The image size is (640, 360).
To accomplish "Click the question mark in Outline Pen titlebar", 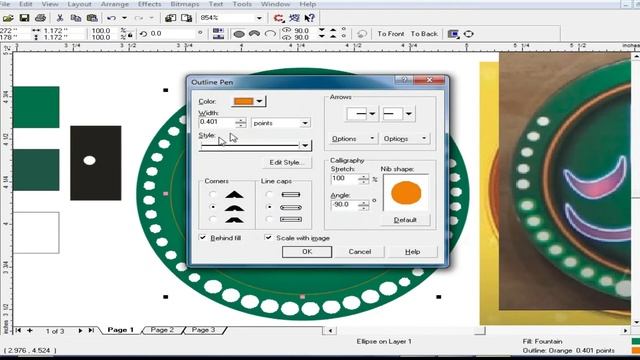I will (x=404, y=80).
